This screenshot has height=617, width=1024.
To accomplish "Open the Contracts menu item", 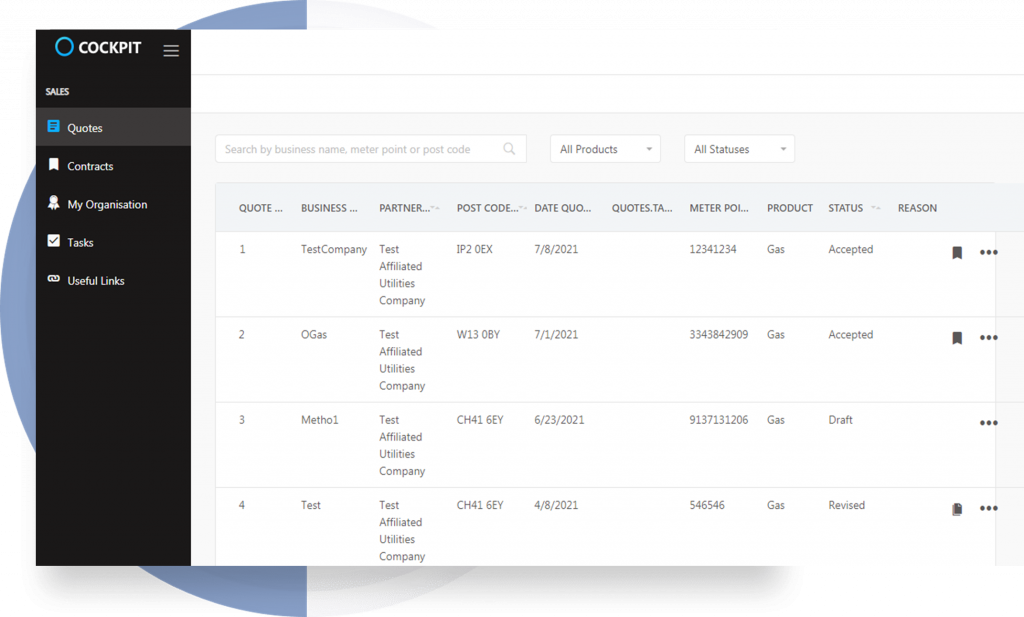I will 114,166.
